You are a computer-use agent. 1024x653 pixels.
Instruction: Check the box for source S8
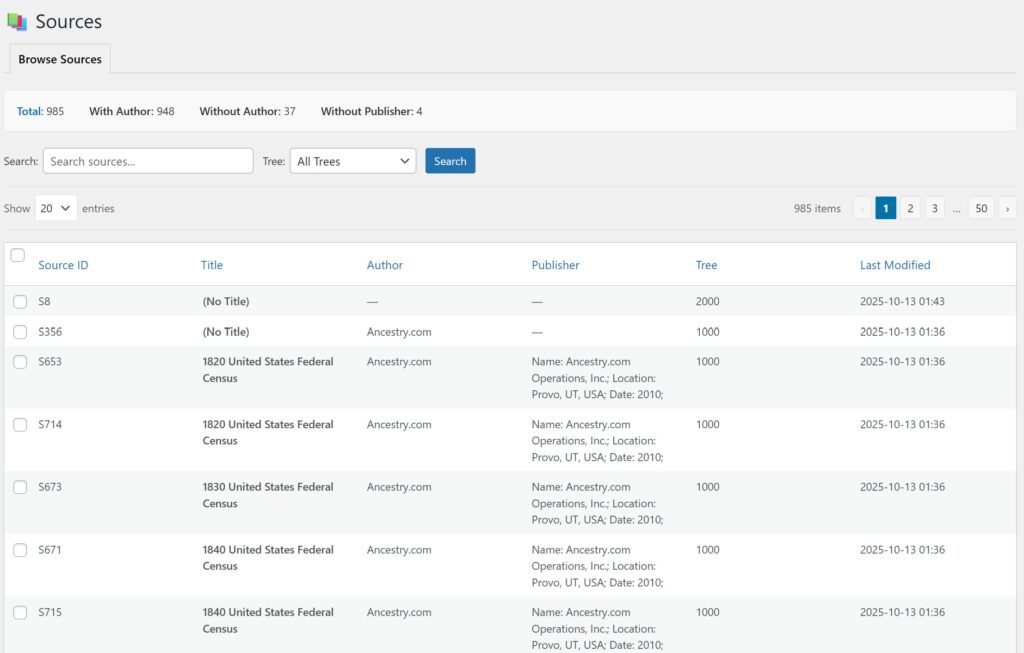[x=20, y=302]
